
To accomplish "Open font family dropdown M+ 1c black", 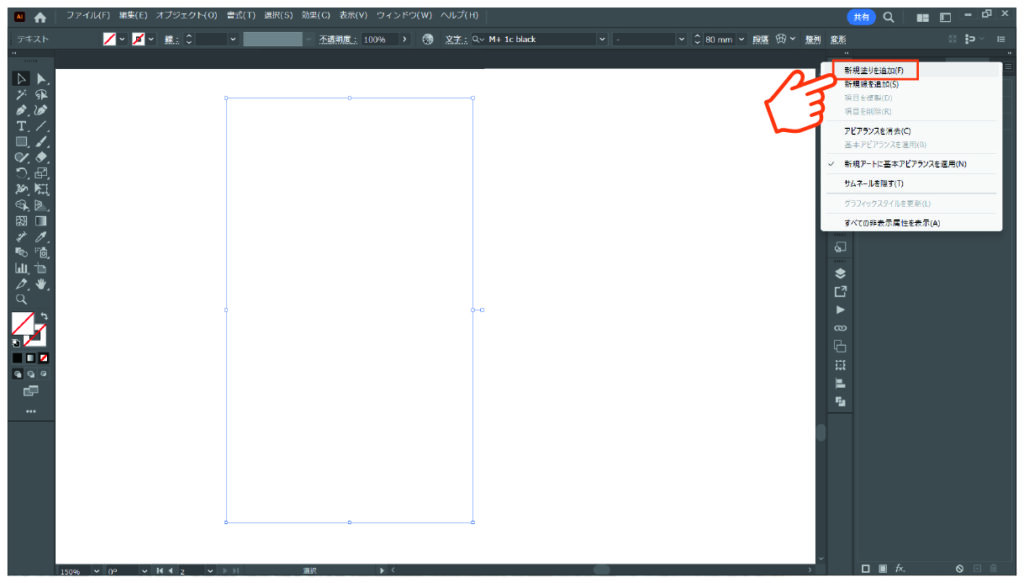I will (x=601, y=39).
